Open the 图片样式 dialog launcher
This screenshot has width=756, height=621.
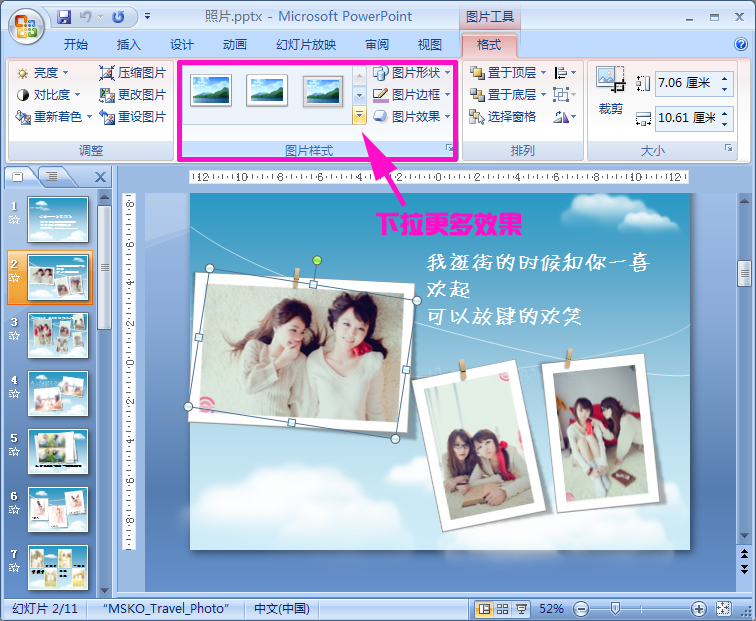tap(449, 148)
